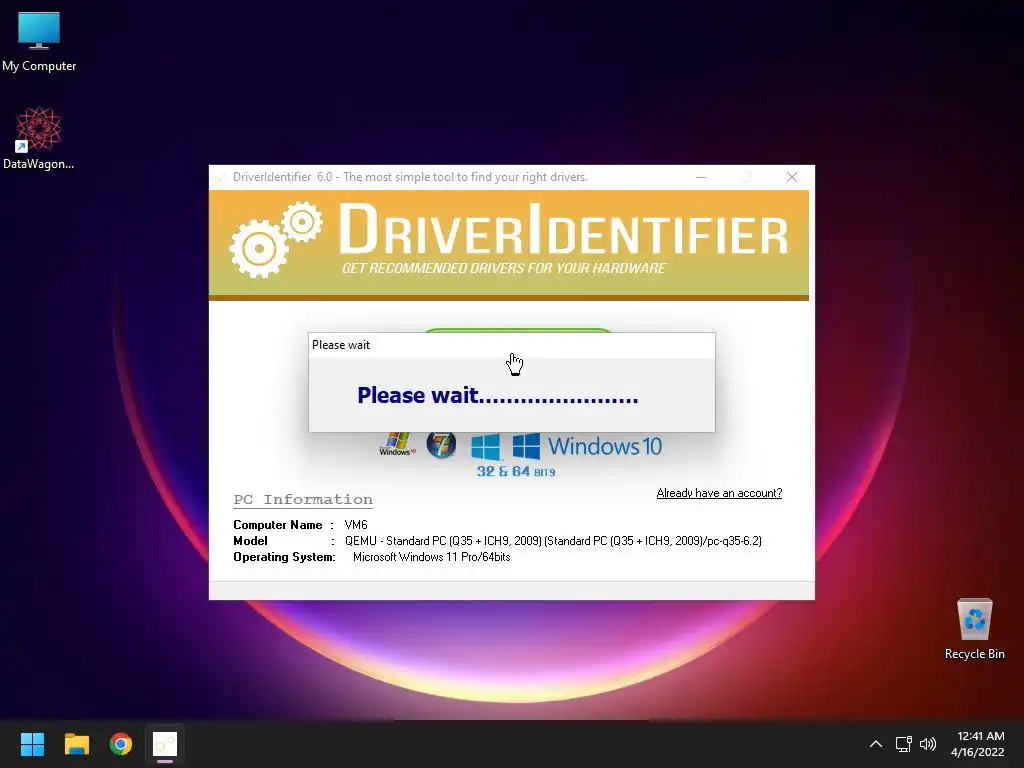1024x768 pixels.
Task: Click "Microsoft Windows 11 Pro/64bits" text
Action: tap(432, 557)
